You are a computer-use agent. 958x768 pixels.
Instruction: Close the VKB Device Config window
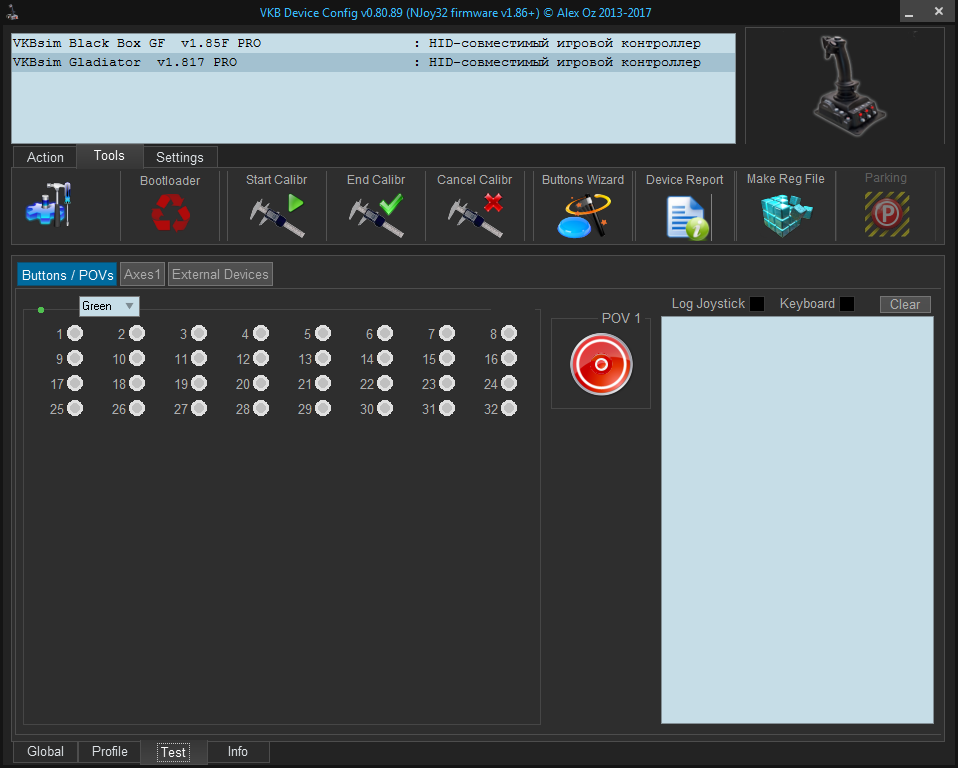click(939, 11)
